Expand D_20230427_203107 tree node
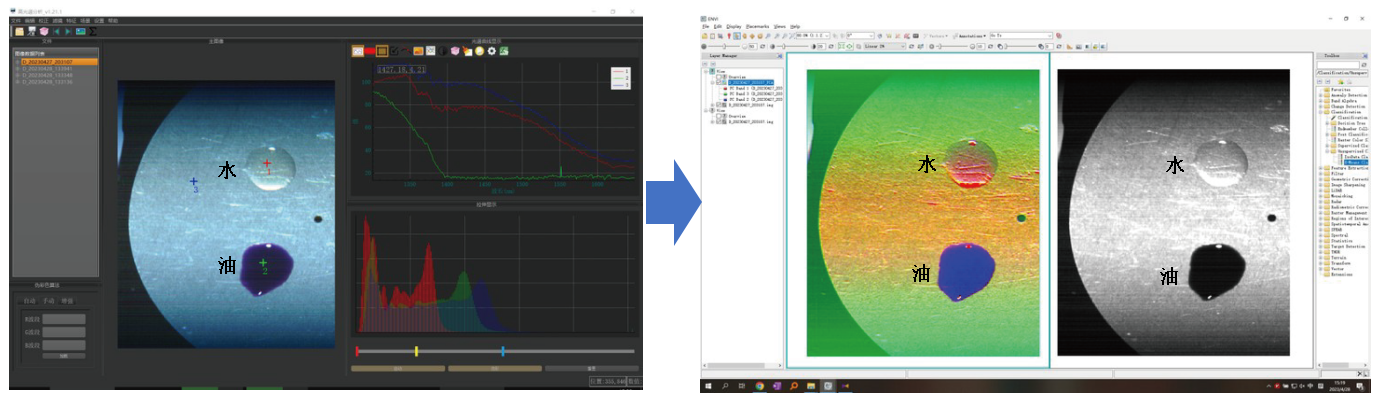The height and width of the screenshot is (397, 1377). point(17,62)
